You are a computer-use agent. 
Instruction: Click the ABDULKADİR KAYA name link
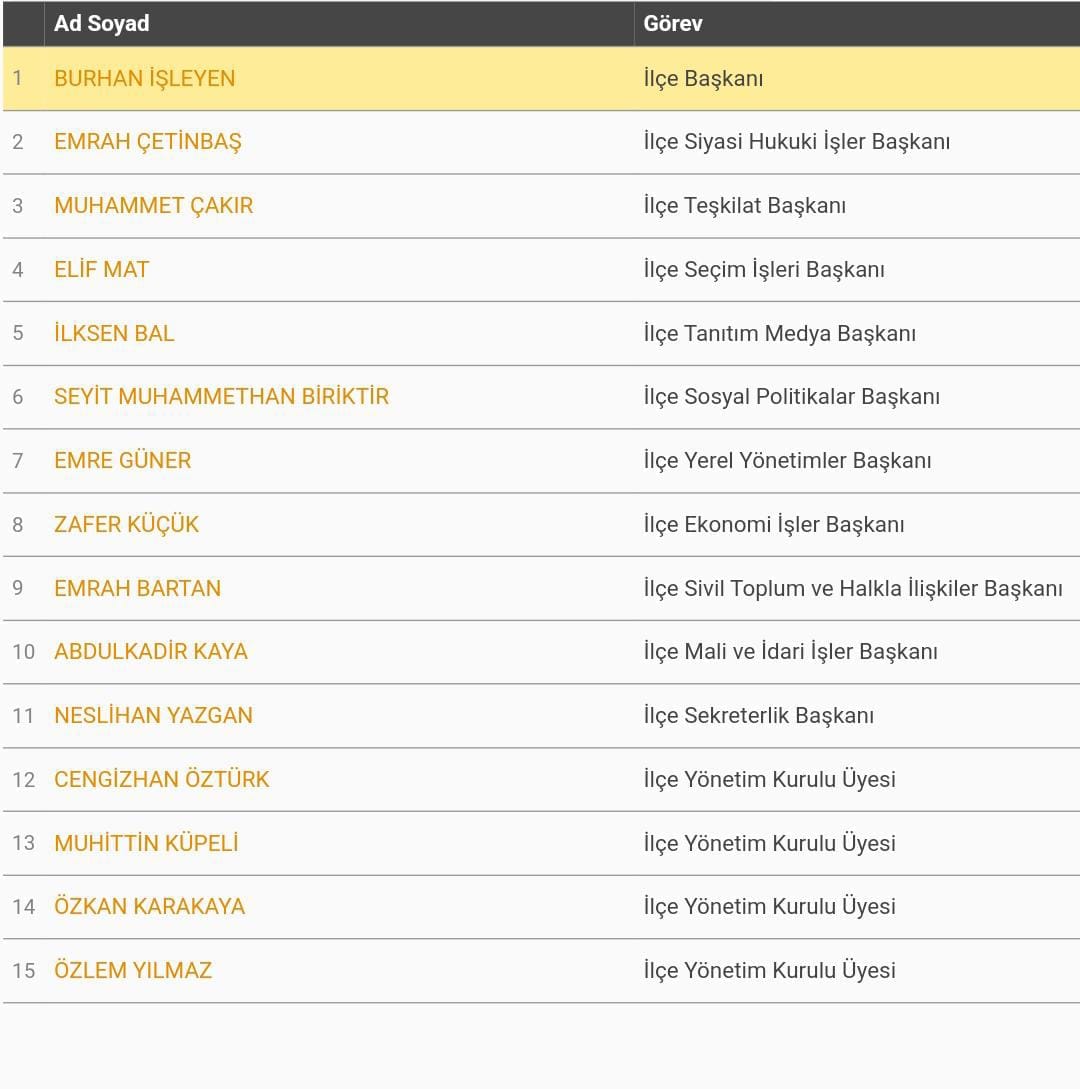pyautogui.click(x=151, y=651)
